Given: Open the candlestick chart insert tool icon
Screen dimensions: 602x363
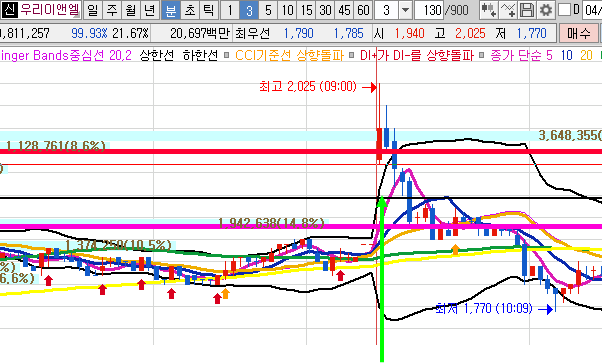Looking at the screenshot, I should pos(489,10).
